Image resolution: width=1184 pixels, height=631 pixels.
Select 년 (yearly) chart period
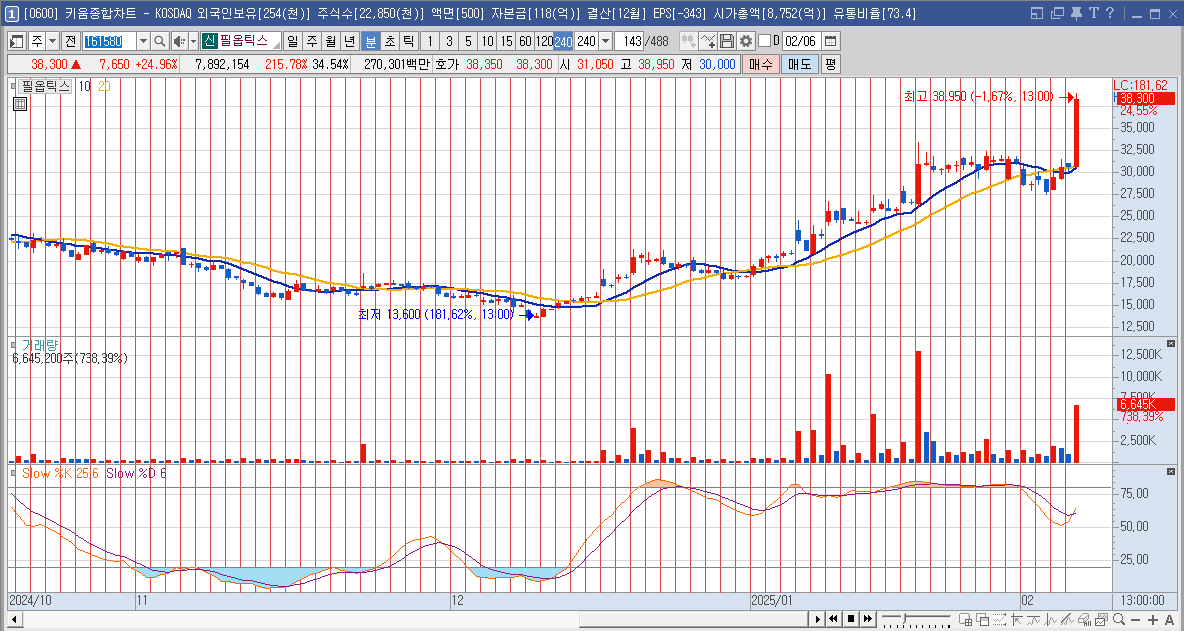tap(349, 41)
